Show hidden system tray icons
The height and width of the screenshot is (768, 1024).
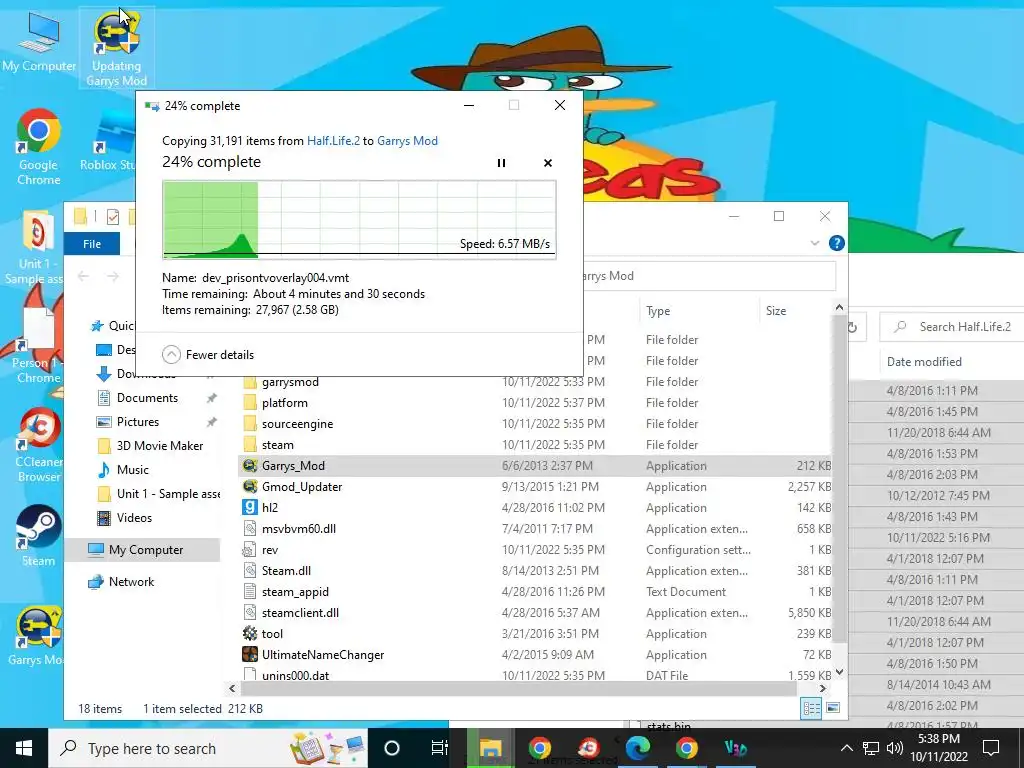click(x=846, y=748)
